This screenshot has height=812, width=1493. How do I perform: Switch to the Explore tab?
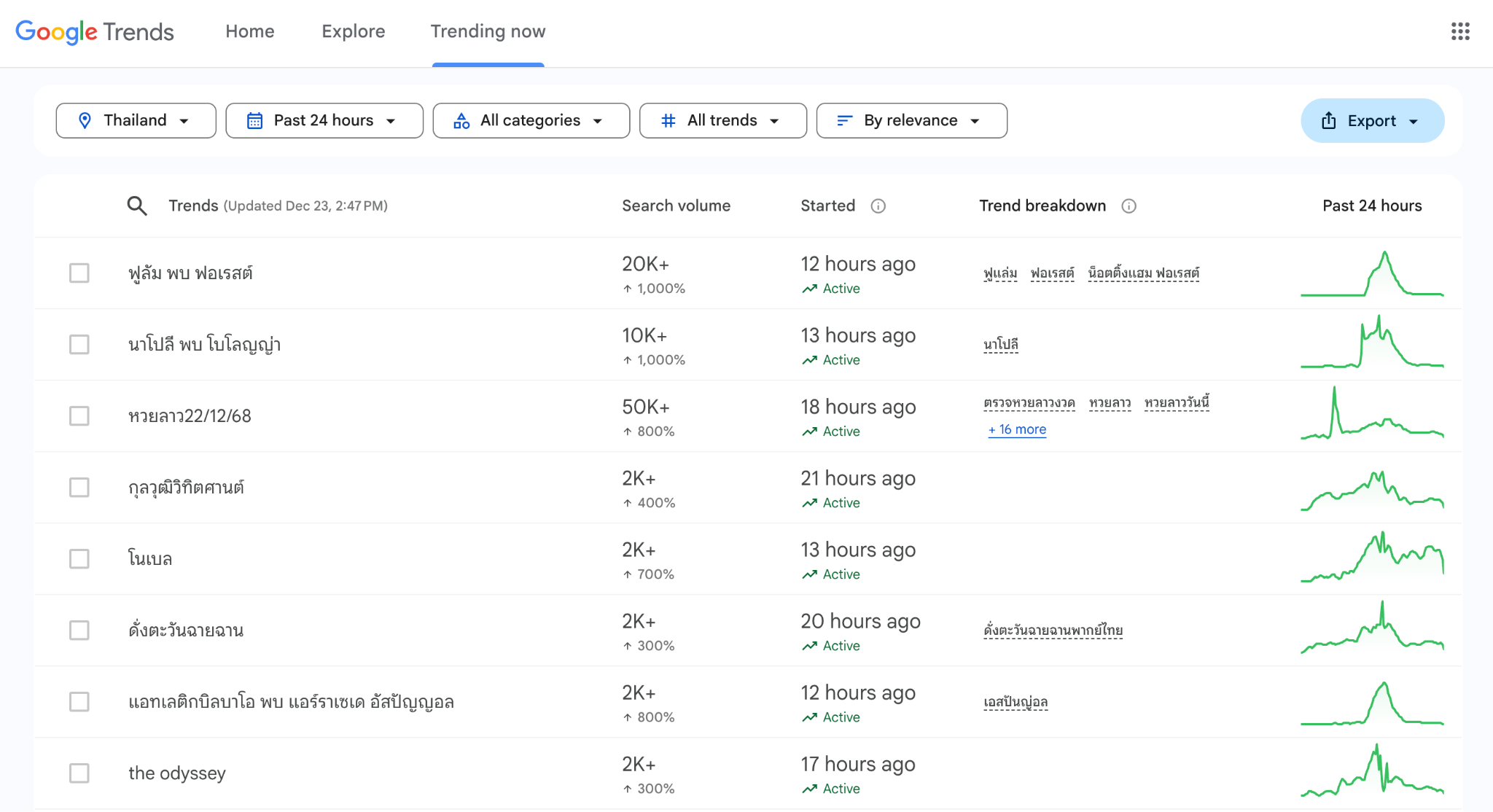[353, 31]
